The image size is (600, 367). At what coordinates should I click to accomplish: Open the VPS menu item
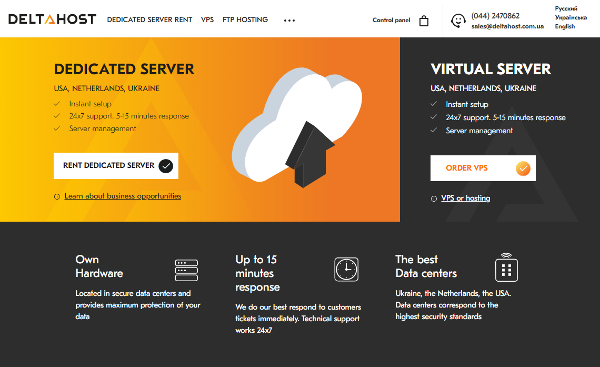207,20
